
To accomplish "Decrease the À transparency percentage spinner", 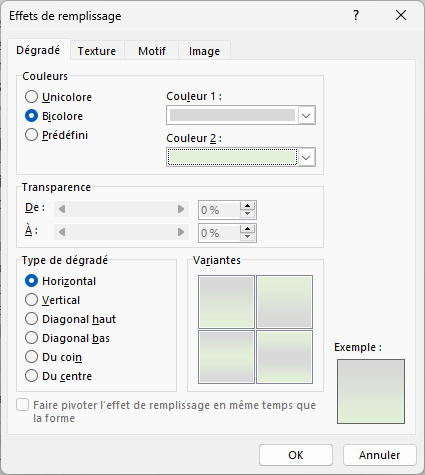I will (247, 236).
